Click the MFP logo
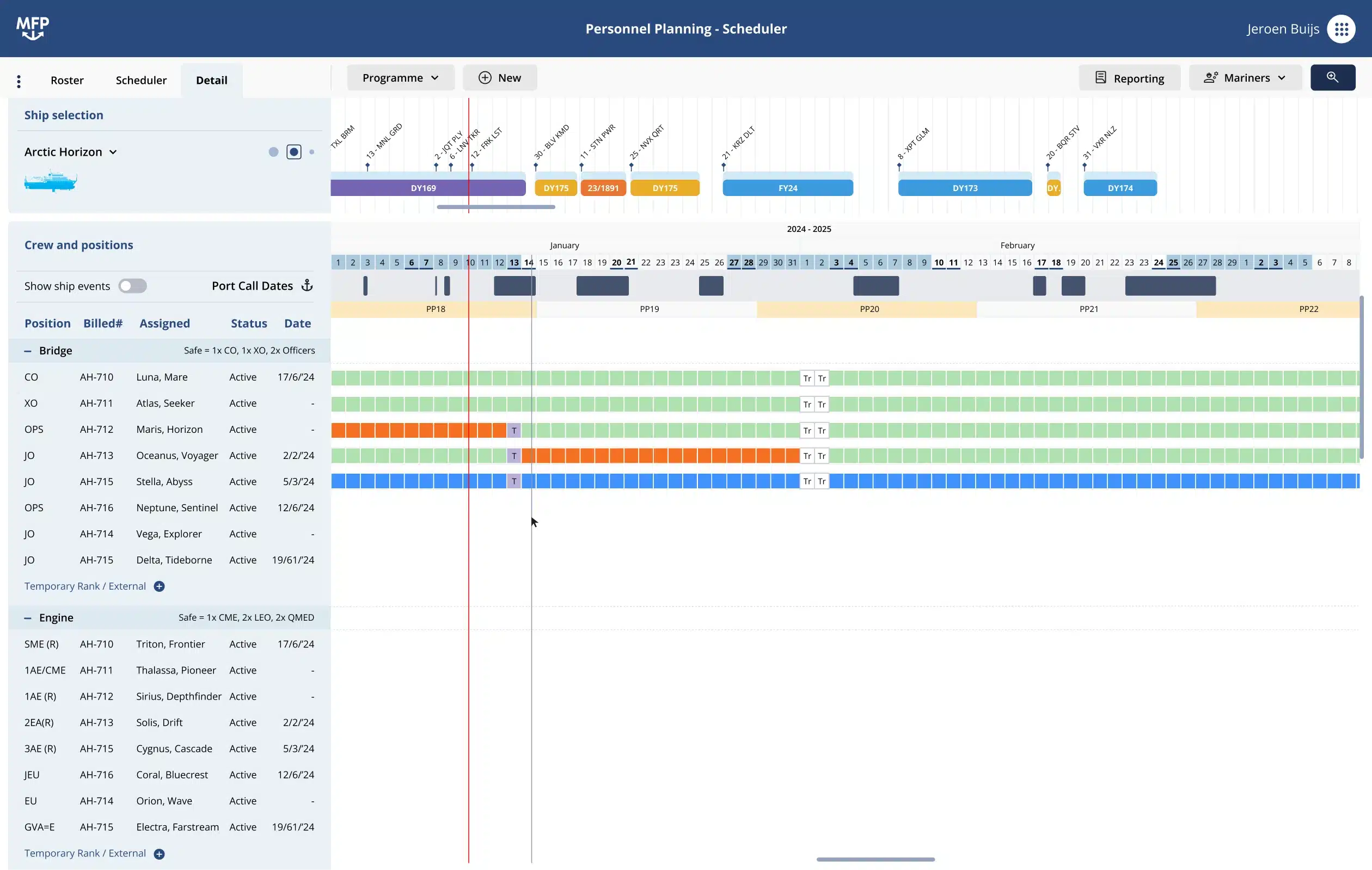Viewport: 1372px width, 870px height. [x=33, y=28]
